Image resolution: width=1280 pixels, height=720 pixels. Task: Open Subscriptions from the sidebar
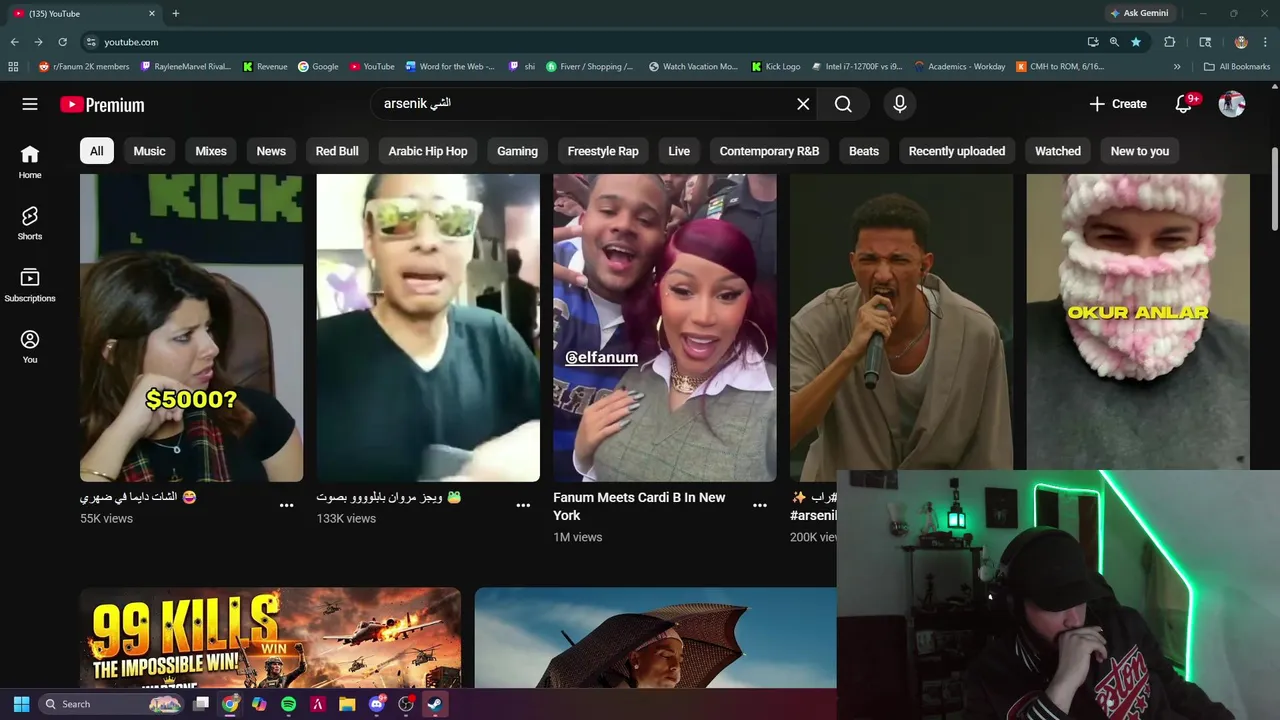point(30,285)
